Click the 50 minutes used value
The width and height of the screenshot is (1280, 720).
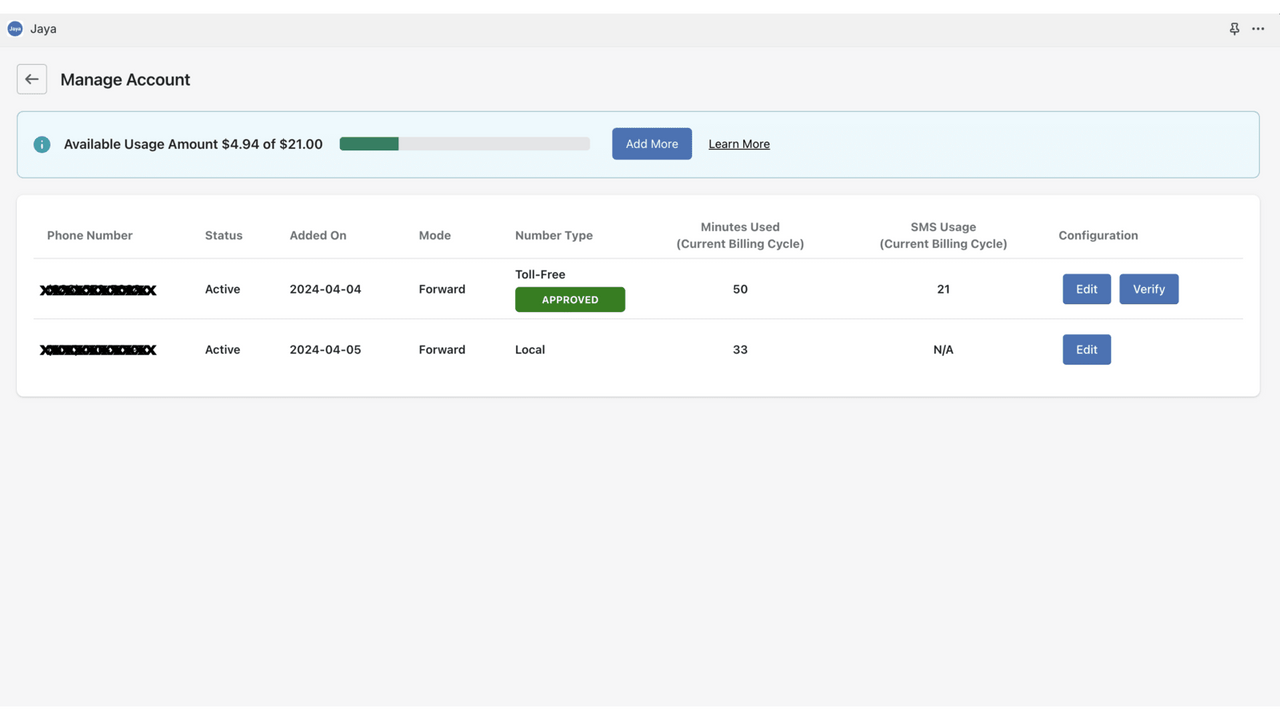click(740, 289)
